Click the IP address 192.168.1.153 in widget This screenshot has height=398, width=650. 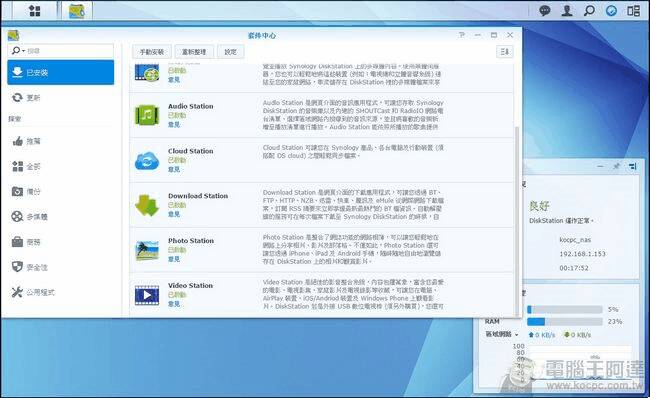click(582, 253)
